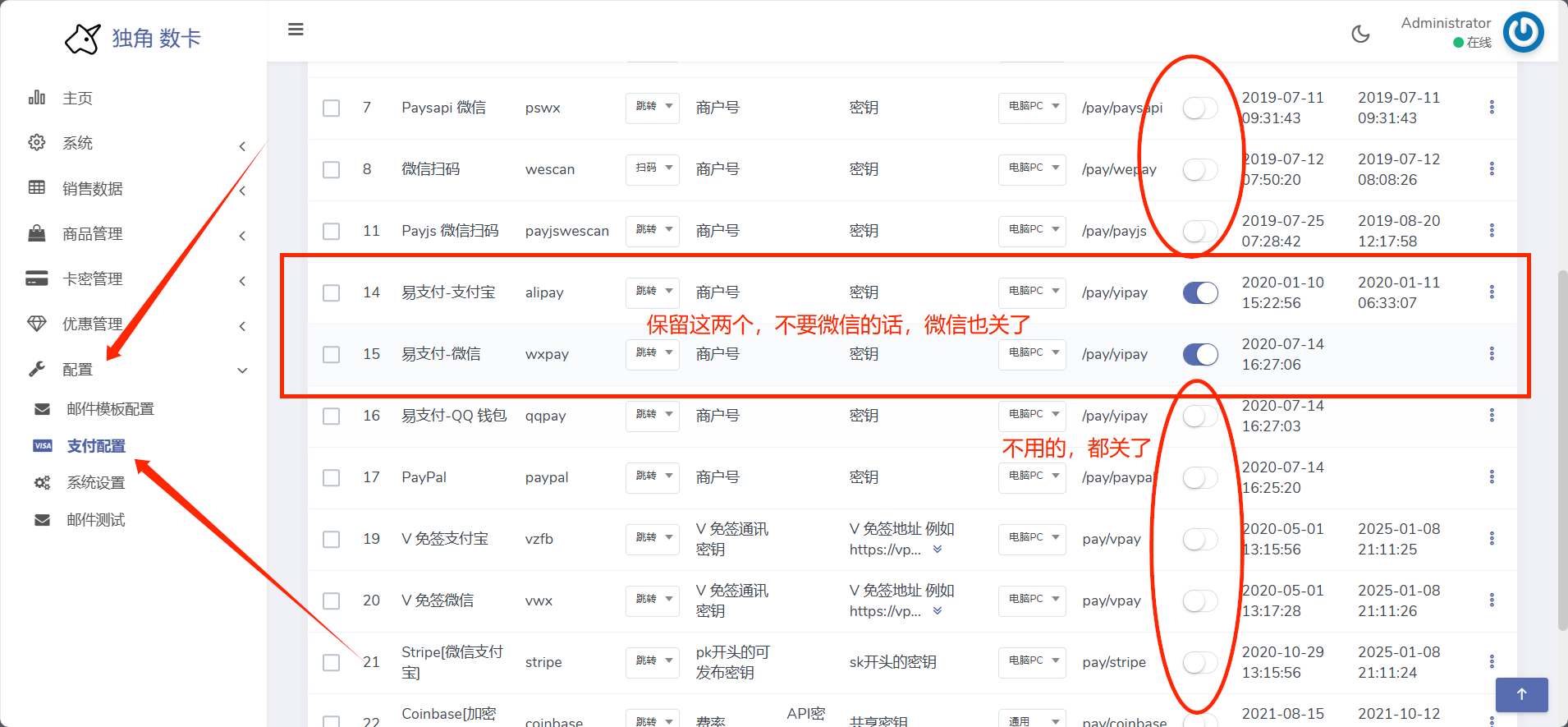Click the 销售数据 table icon

click(x=37, y=187)
